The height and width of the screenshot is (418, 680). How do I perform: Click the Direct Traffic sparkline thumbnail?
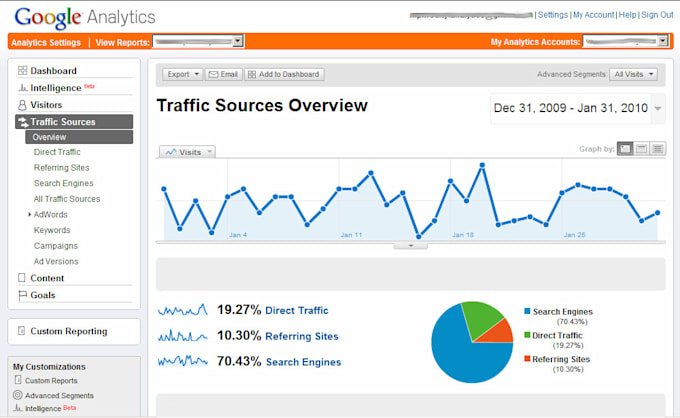click(183, 310)
